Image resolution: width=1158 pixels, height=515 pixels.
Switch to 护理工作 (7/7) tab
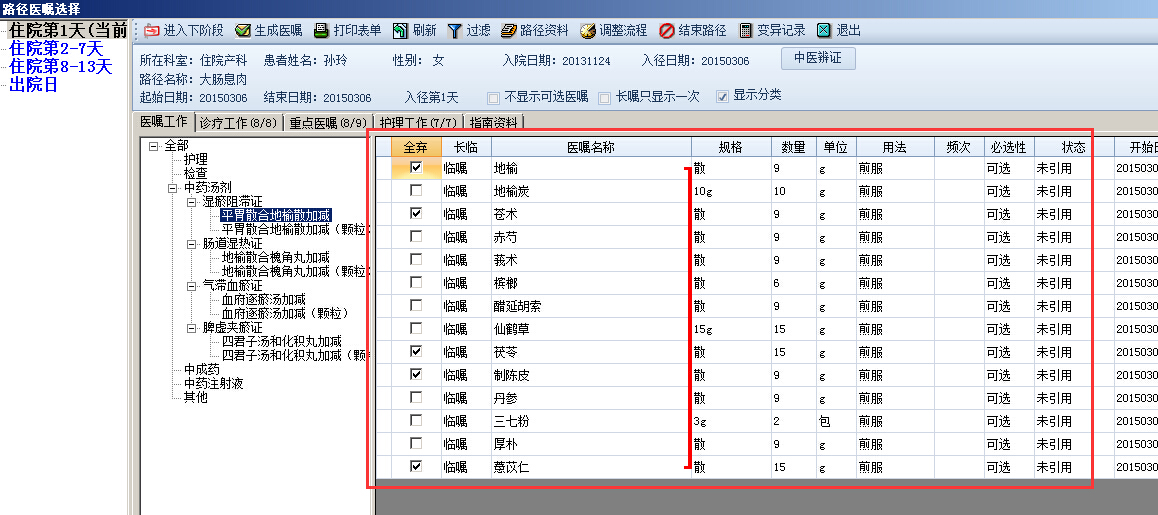click(418, 123)
